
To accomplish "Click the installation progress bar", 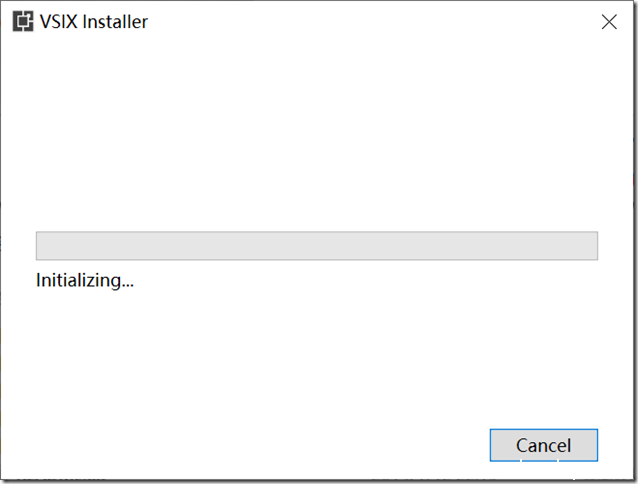I will click(x=316, y=246).
